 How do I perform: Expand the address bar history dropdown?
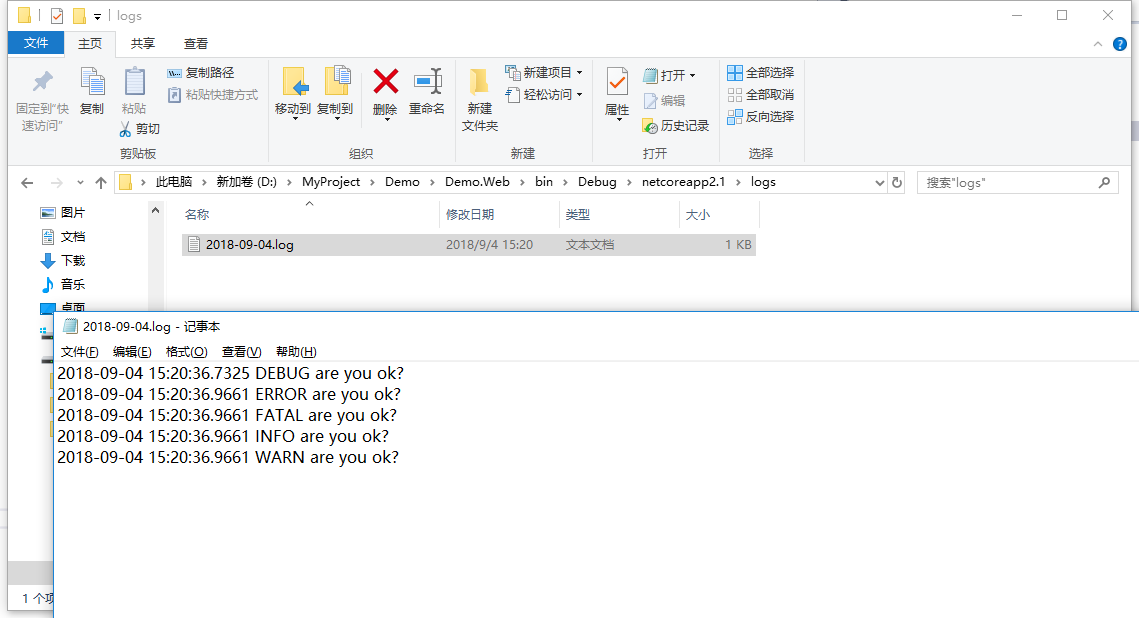(x=879, y=182)
